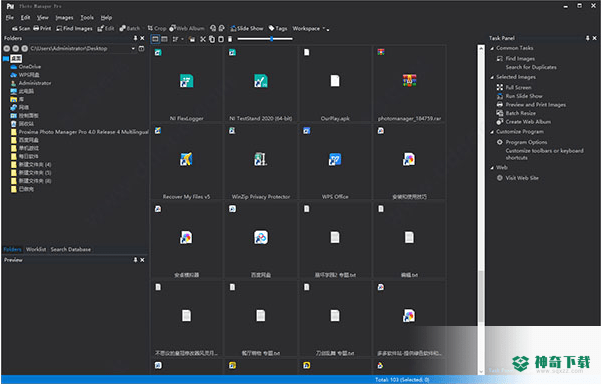
Task: Select NI FlexLogger thumbnail
Action: point(187,84)
